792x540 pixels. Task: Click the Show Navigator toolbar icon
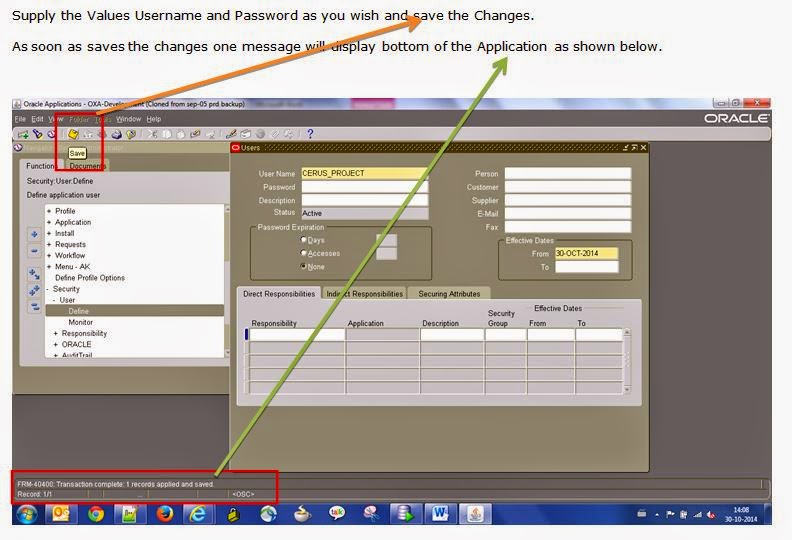point(51,134)
